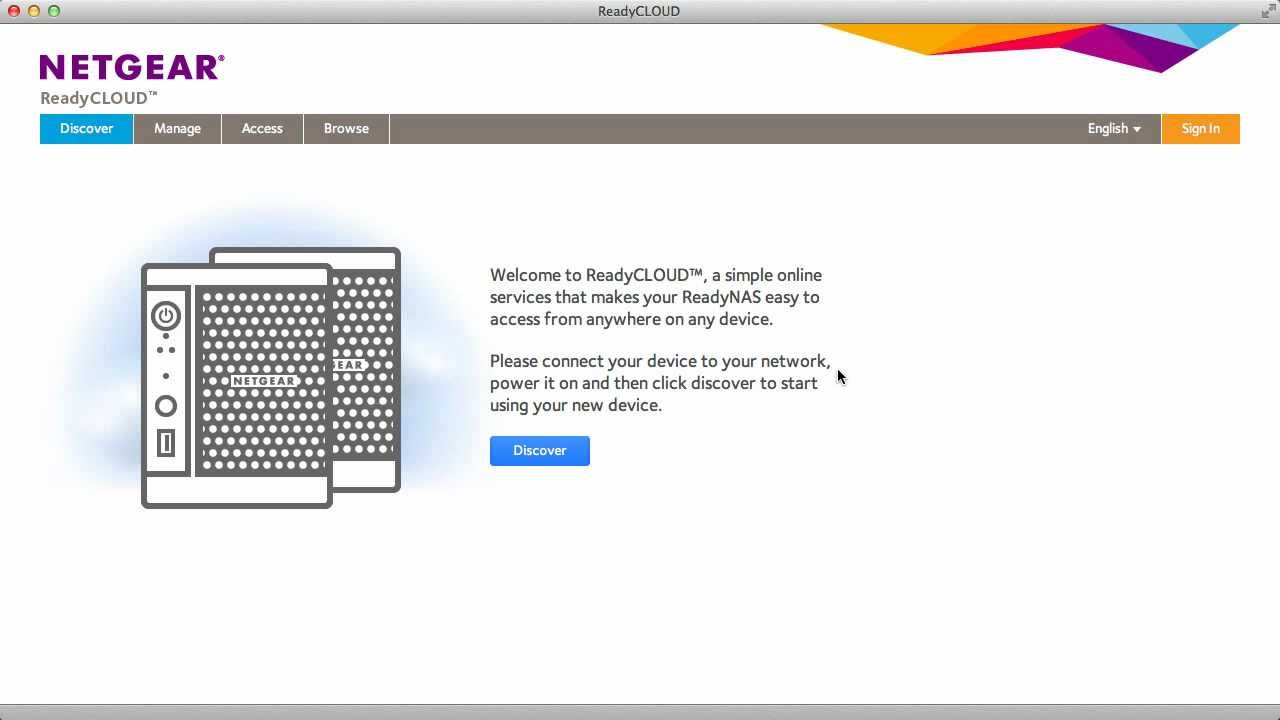Viewport: 1280px width, 720px height.
Task: Close the ReadyCLOUD window with red button
Action: (14, 11)
